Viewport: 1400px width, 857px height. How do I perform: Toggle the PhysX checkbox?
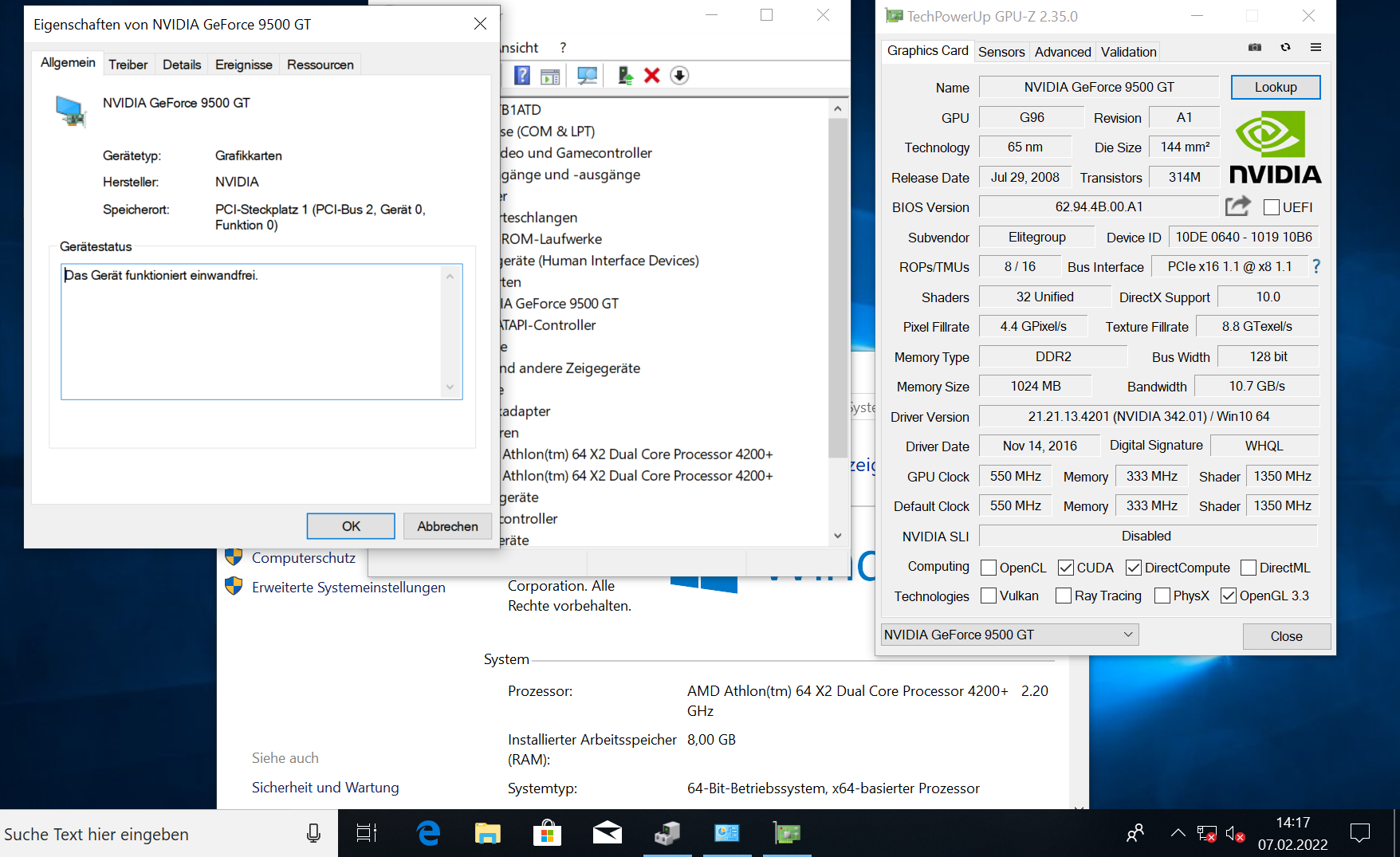[x=1162, y=596]
